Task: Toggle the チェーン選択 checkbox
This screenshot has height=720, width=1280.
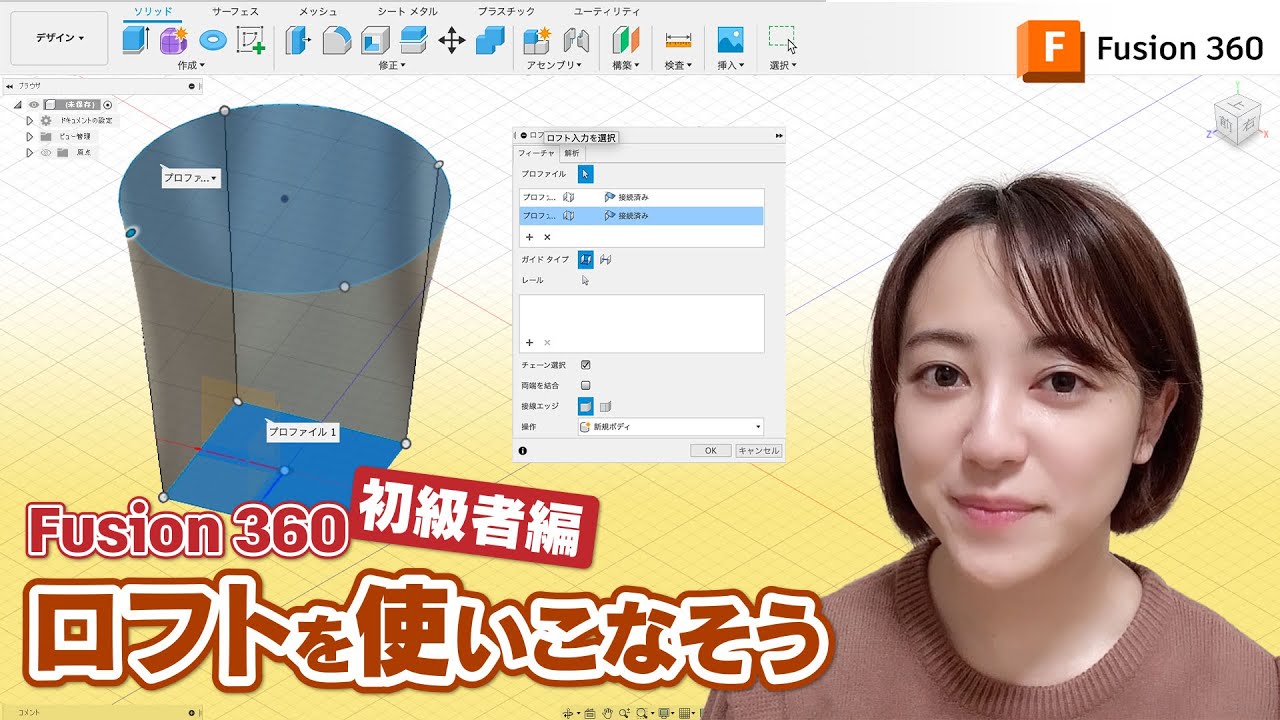Action: (586, 365)
